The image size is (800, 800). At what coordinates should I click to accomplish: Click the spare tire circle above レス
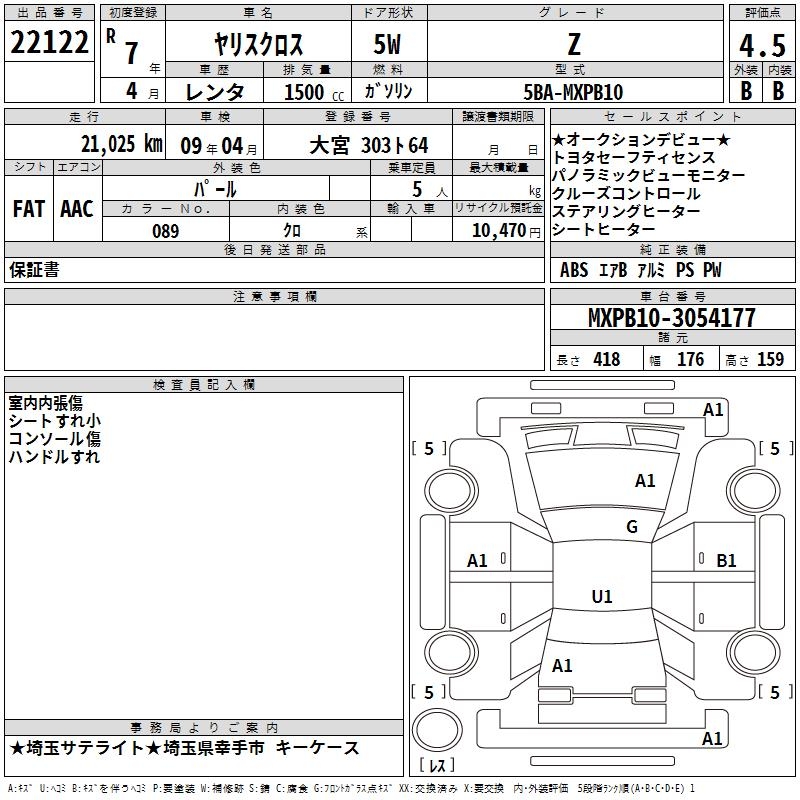(437, 730)
